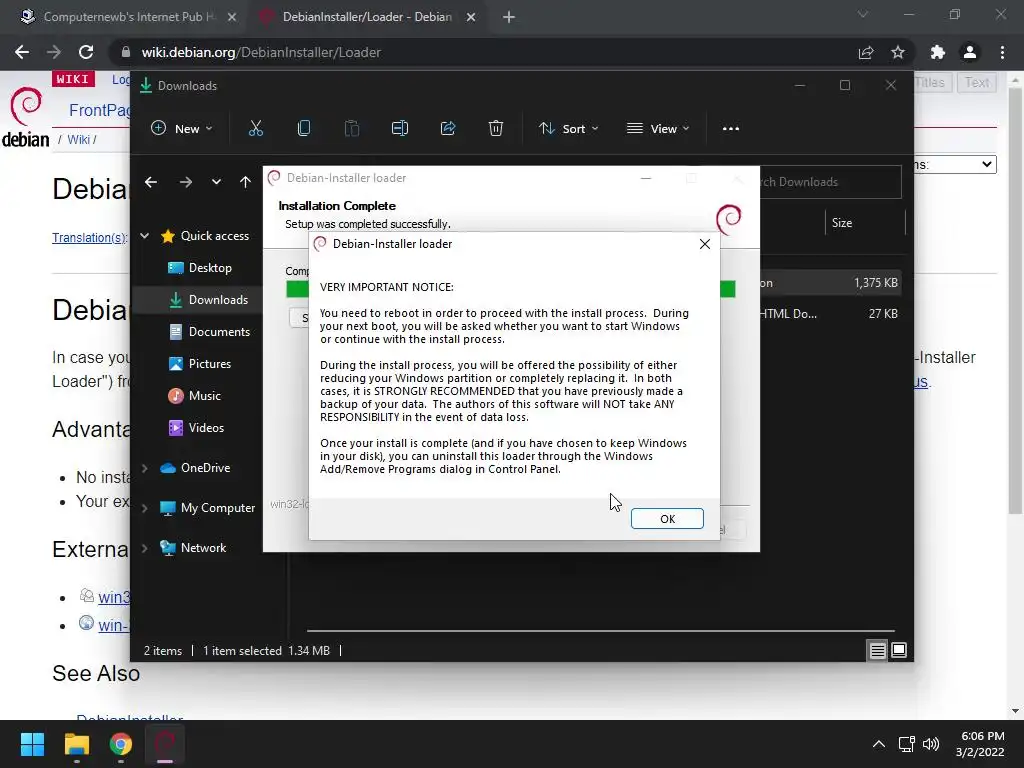Open File Explorer from the taskbar
1024x768 pixels.
click(x=76, y=744)
